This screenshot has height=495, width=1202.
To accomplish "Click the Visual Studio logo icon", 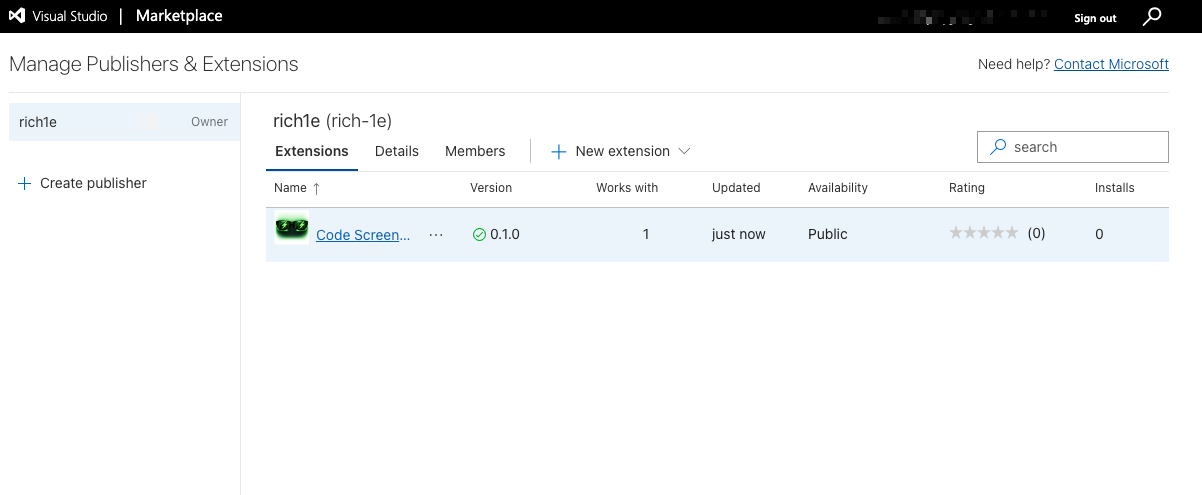I will coord(17,16).
